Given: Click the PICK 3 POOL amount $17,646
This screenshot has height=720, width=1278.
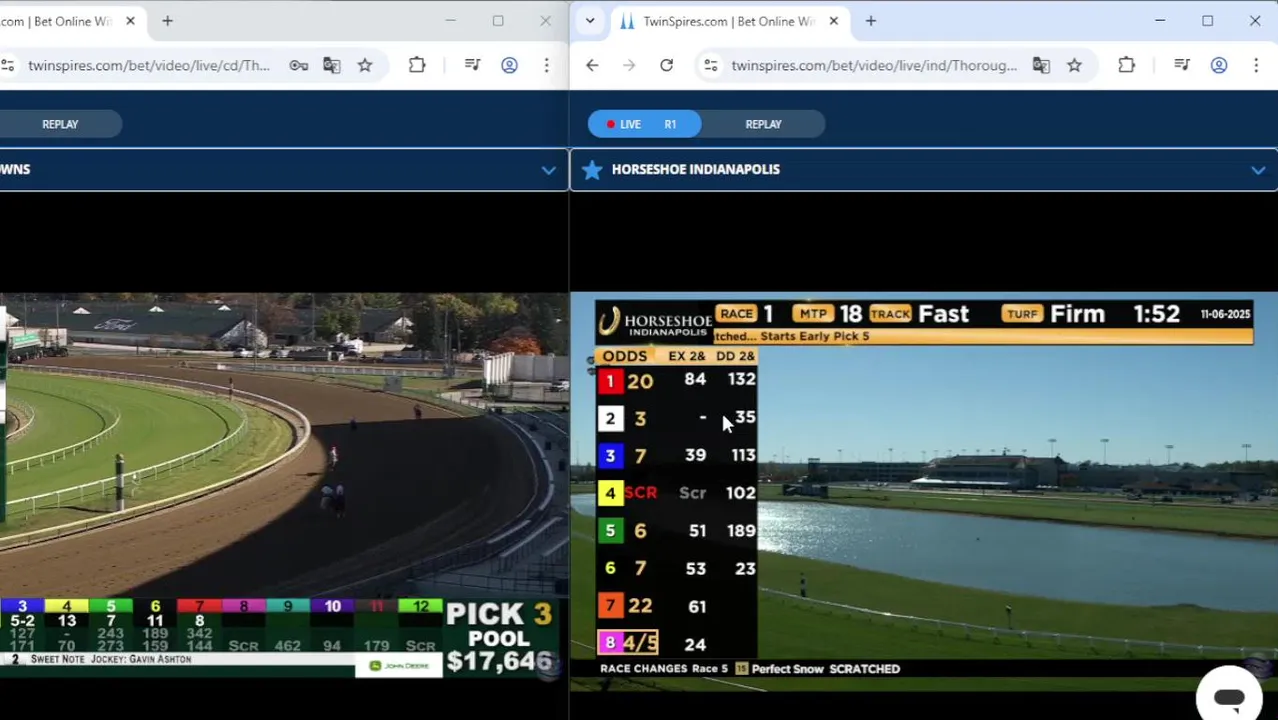Looking at the screenshot, I should 499,660.
